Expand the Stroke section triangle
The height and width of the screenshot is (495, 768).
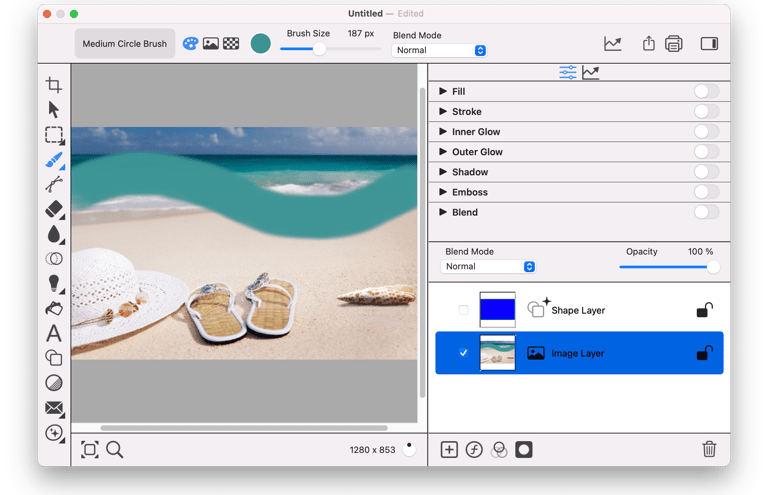point(443,111)
